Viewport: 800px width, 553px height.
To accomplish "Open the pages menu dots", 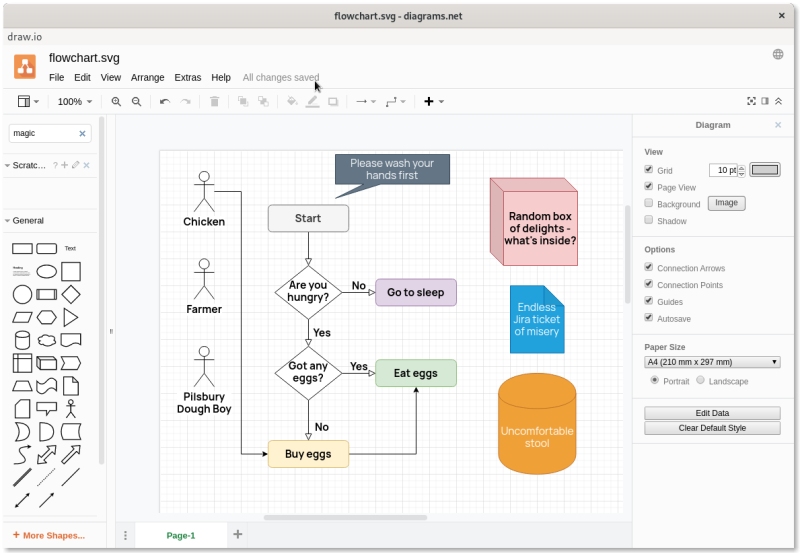I will click(x=126, y=535).
